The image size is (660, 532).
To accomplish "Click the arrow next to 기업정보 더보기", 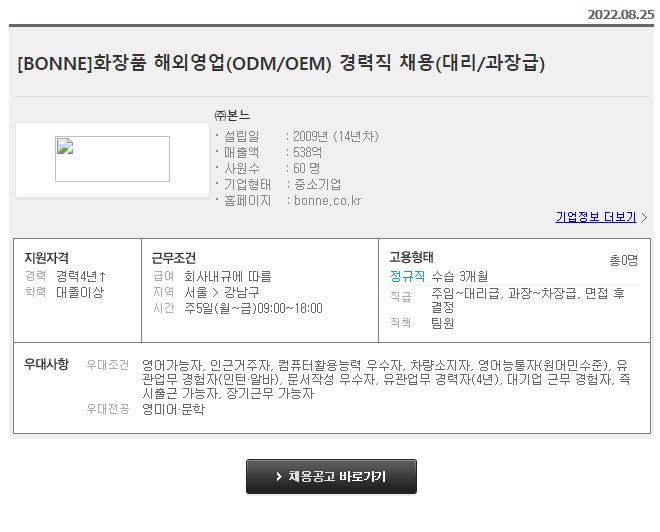I will click(x=644, y=217).
